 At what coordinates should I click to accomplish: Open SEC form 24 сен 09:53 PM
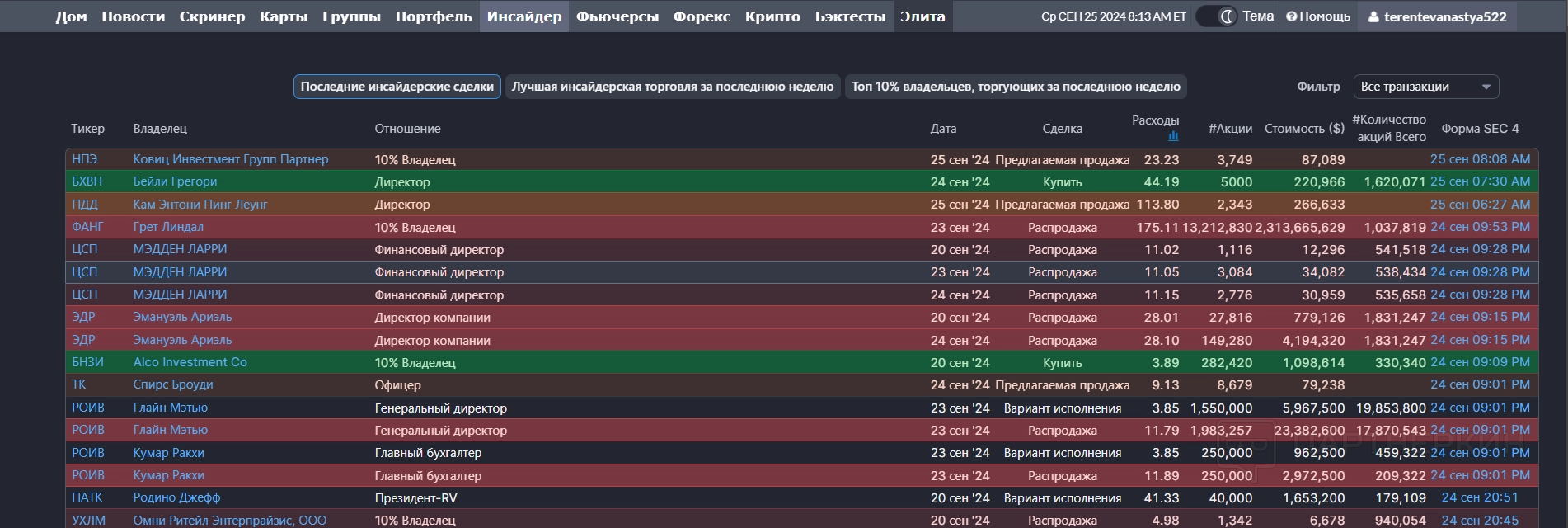pyautogui.click(x=1480, y=227)
